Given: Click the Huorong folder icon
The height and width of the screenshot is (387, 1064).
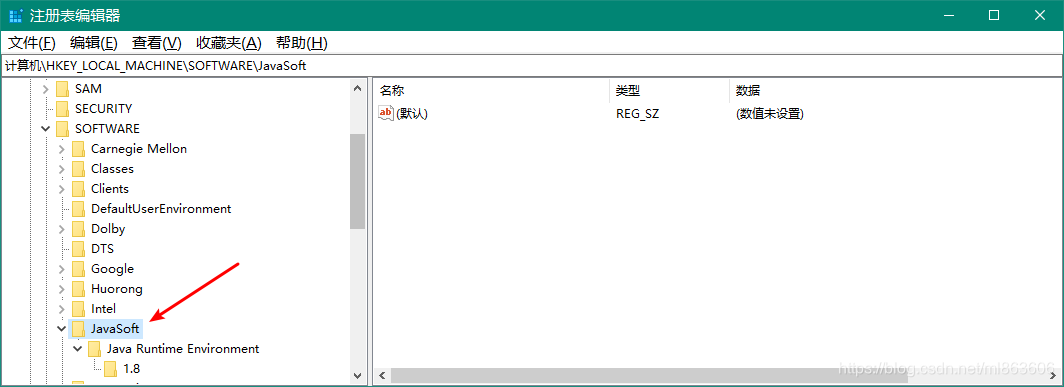Looking at the screenshot, I should tap(79, 289).
